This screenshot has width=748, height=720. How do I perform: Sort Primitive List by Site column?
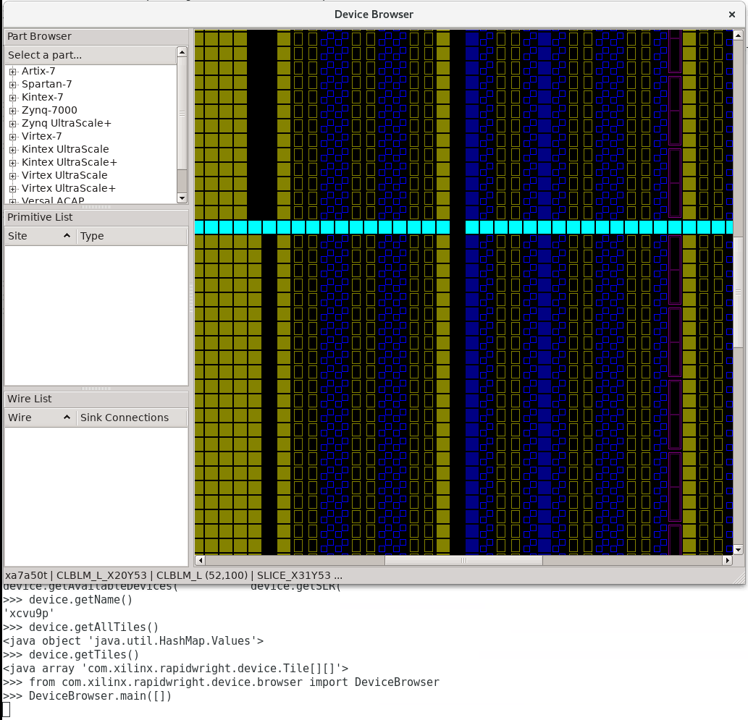coord(40,236)
